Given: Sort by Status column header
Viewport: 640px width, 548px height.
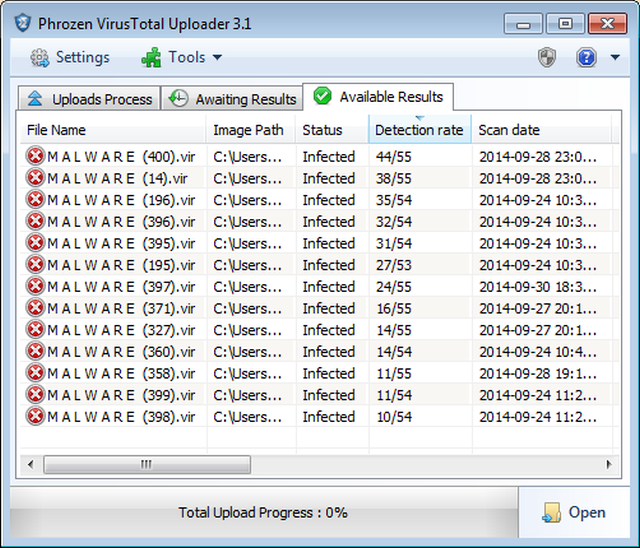Looking at the screenshot, I should pyautogui.click(x=332, y=130).
